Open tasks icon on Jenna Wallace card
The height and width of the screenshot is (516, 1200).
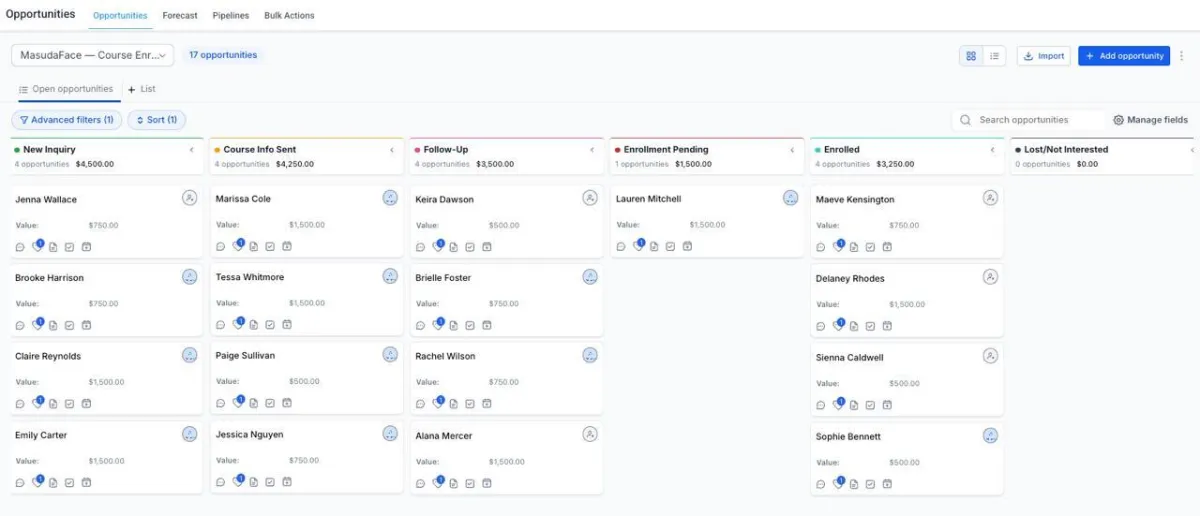point(69,247)
